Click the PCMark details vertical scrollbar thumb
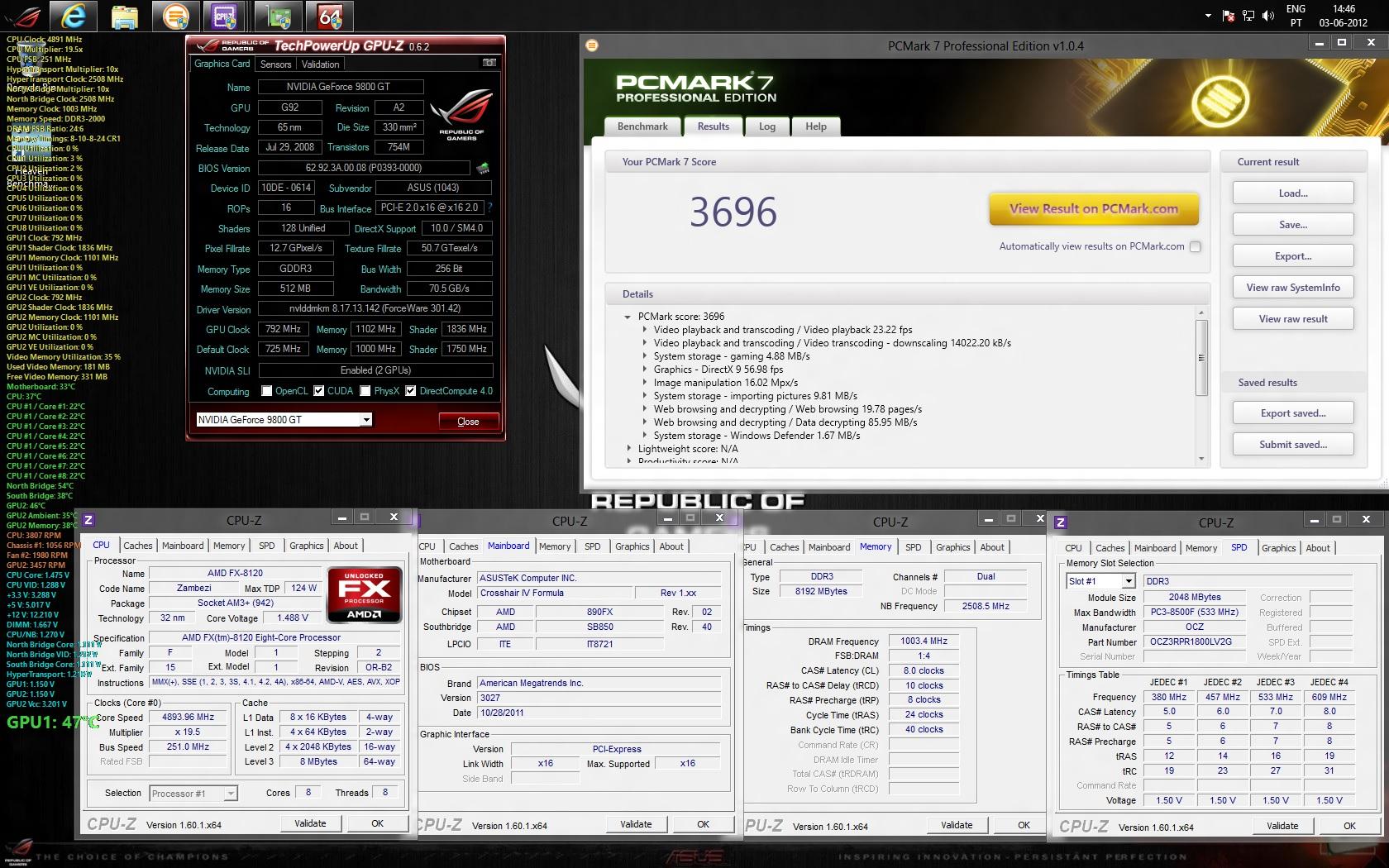This screenshot has width=1389, height=868. tap(1201, 358)
